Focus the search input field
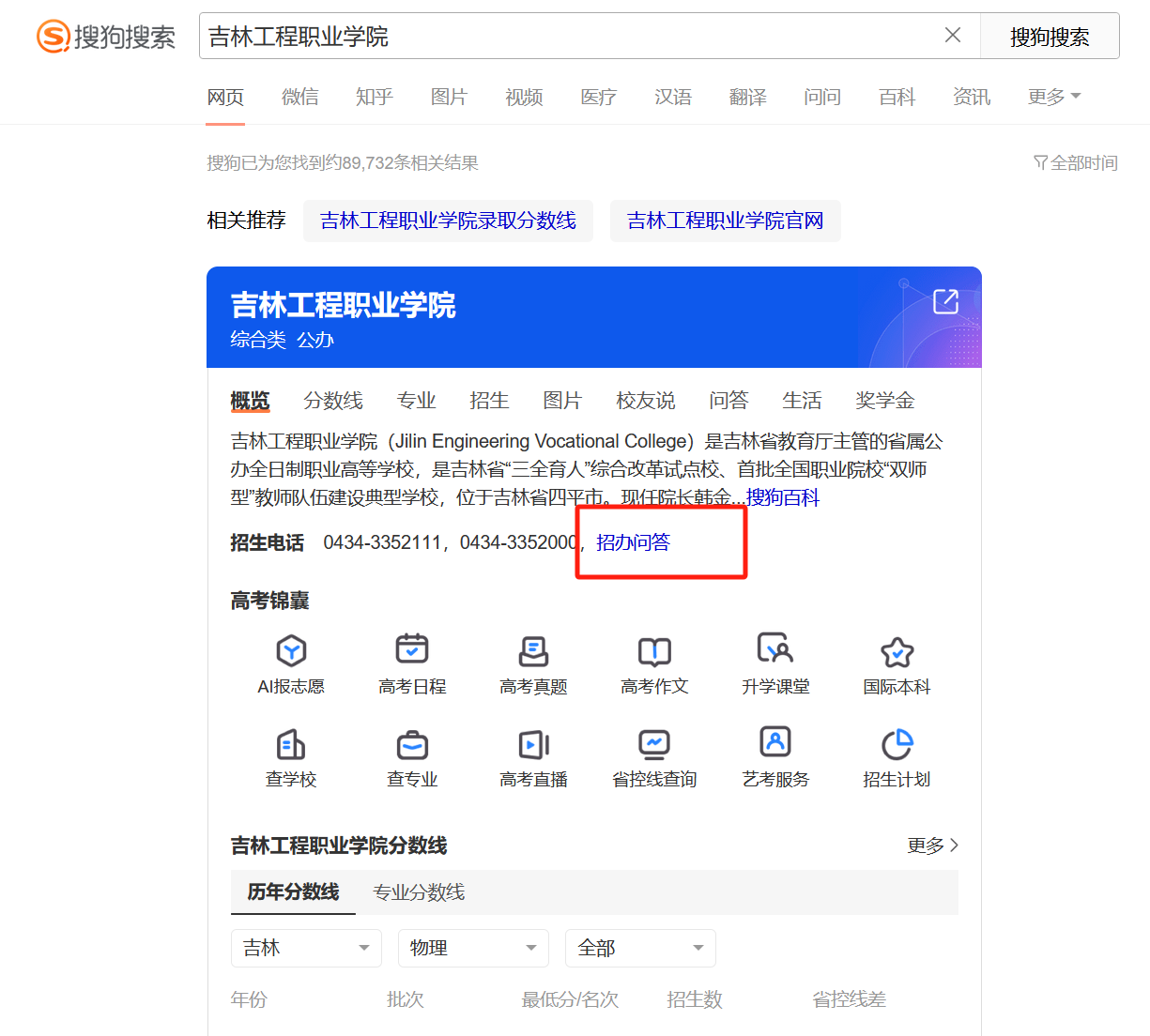The height and width of the screenshot is (1036, 1150). click(x=571, y=36)
